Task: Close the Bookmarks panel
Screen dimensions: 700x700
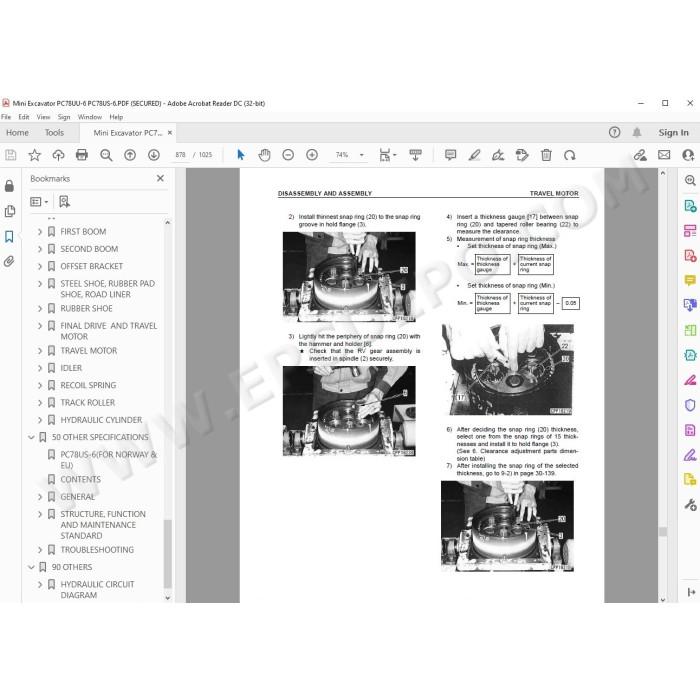Action: [160, 178]
